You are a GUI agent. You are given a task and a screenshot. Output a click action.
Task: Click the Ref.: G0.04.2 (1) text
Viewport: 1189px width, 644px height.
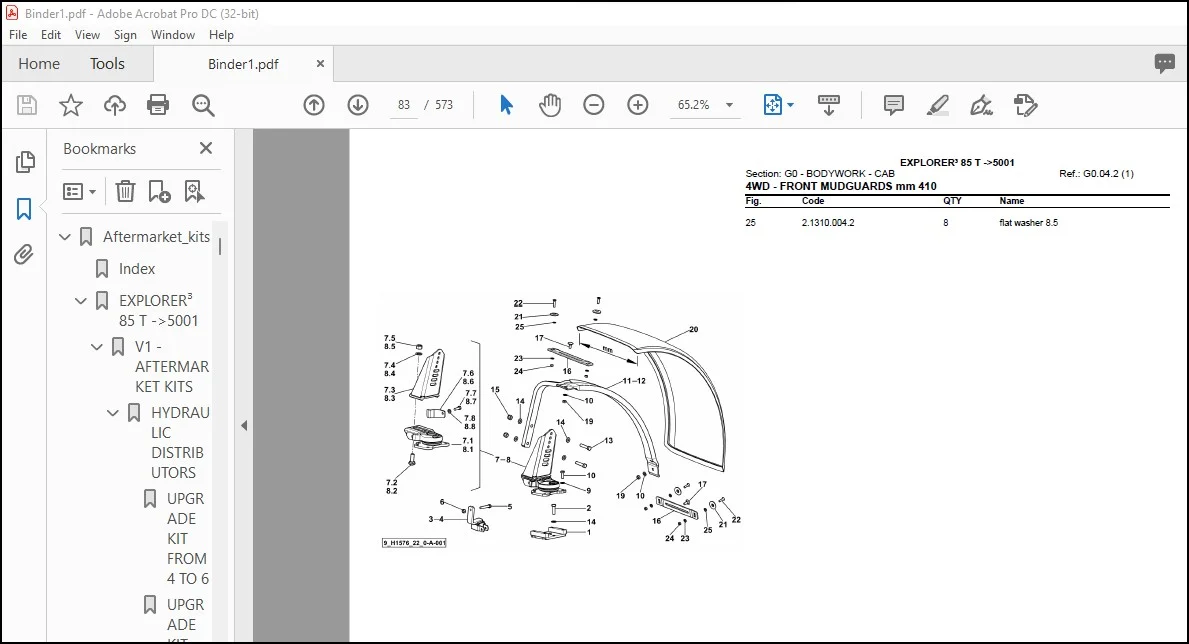click(1096, 174)
